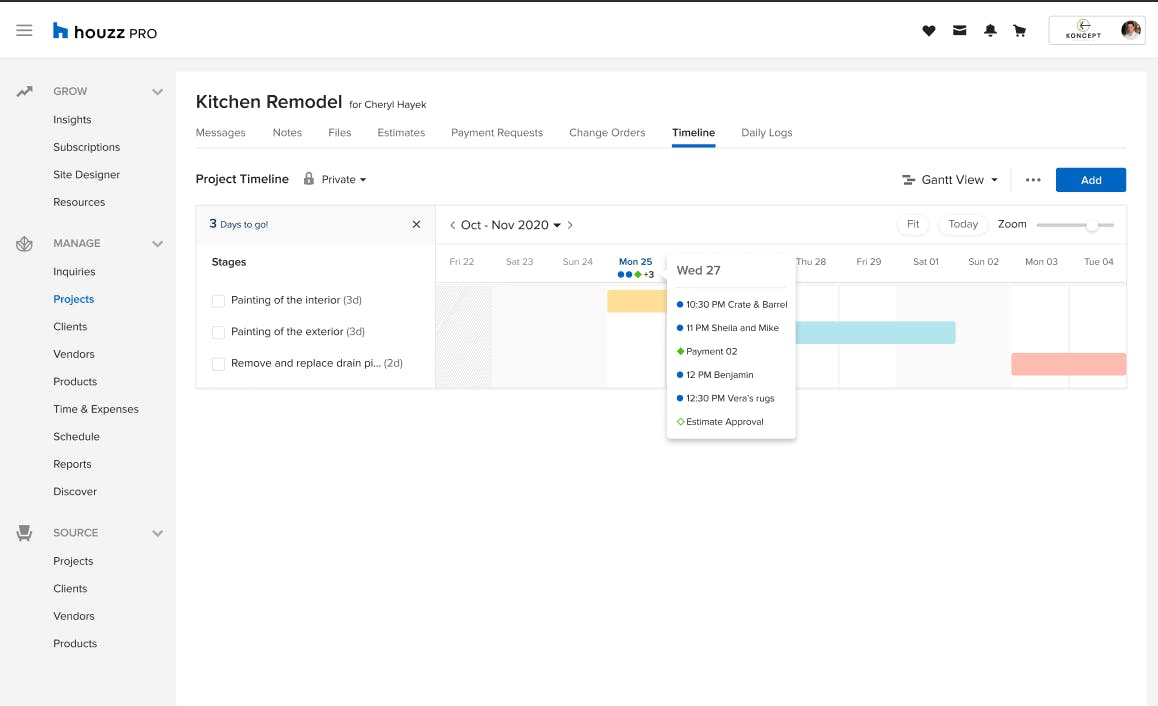This screenshot has height=706, width=1158.
Task: Click the Today button
Action: [x=962, y=225]
